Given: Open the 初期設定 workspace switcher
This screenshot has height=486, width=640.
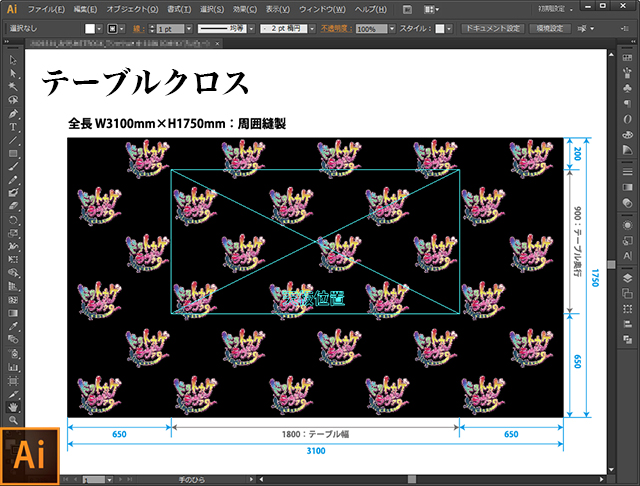Looking at the screenshot, I should 556,9.
